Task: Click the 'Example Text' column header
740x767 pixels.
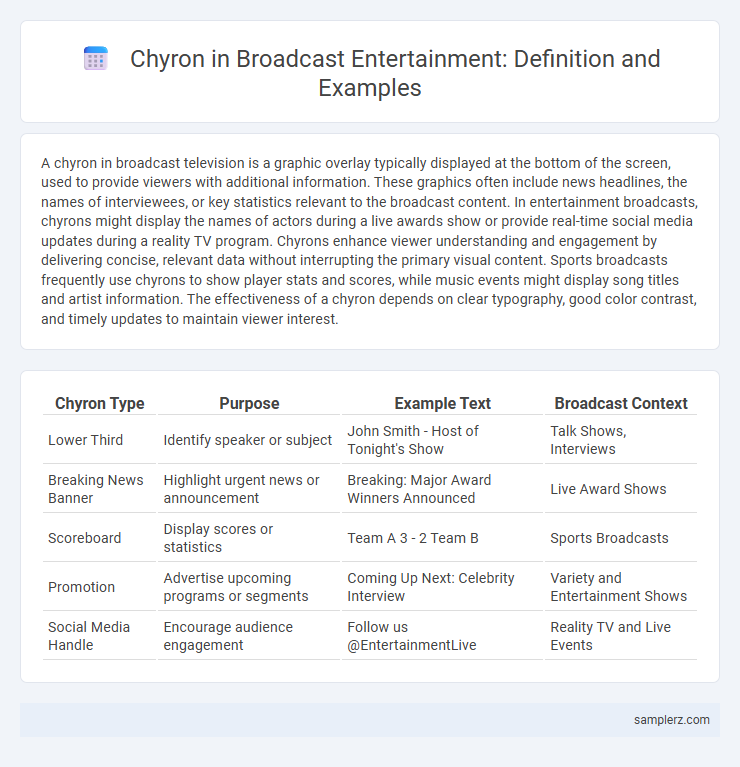Action: [442, 403]
